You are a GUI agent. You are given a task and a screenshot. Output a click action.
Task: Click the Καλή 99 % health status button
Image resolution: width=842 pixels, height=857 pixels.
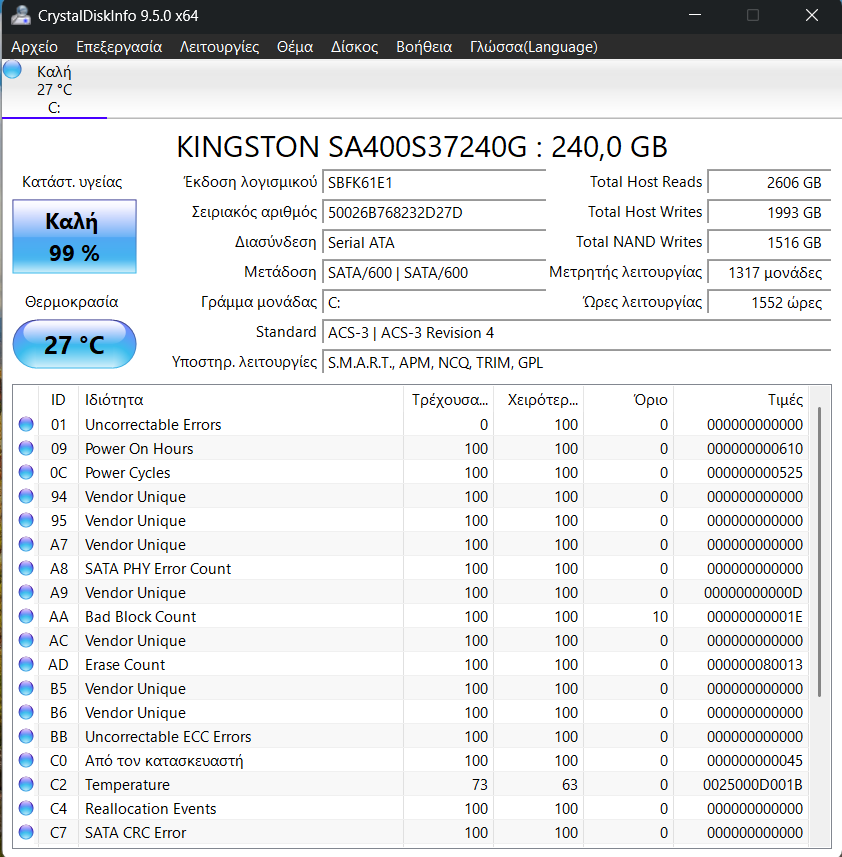pos(74,236)
